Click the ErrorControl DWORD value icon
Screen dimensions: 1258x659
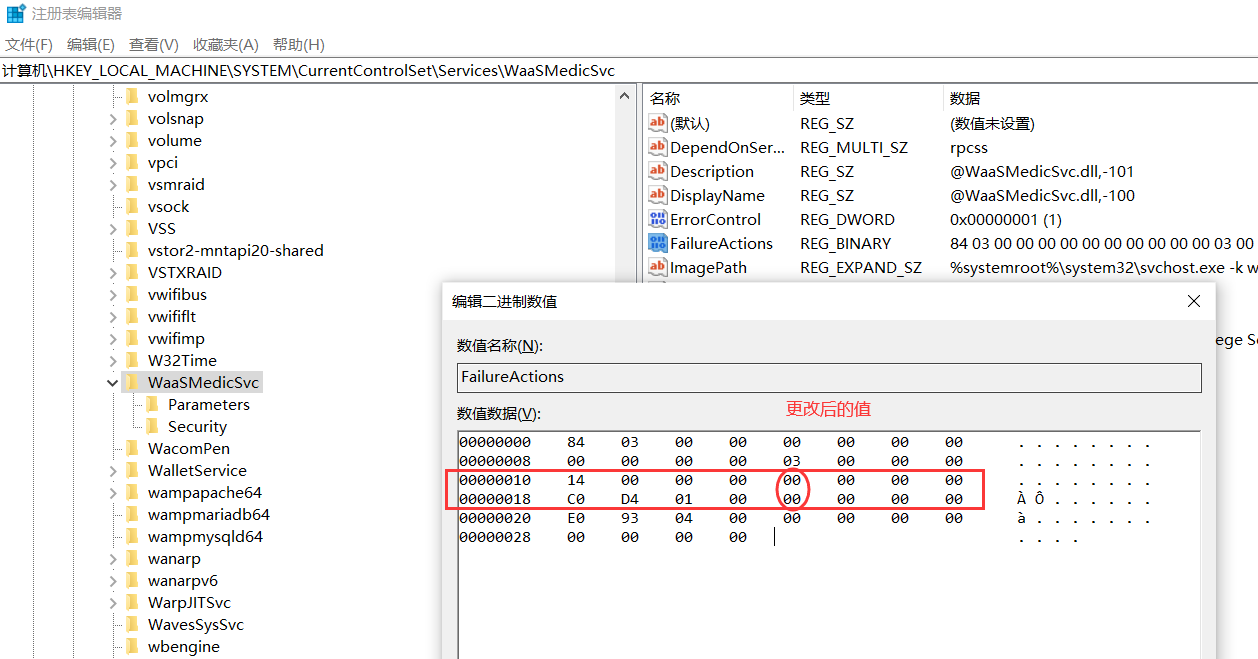click(x=657, y=219)
